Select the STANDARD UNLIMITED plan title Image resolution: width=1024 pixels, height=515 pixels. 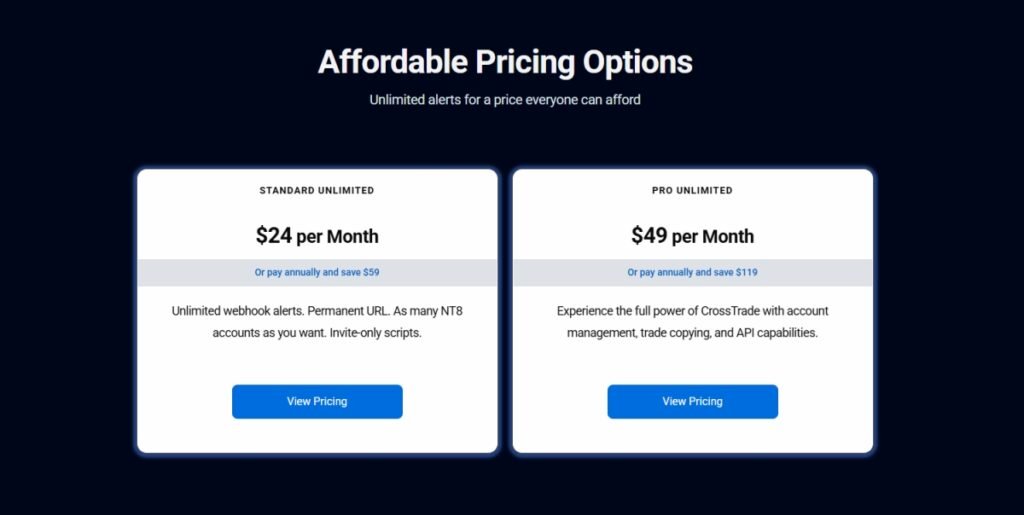(x=317, y=190)
